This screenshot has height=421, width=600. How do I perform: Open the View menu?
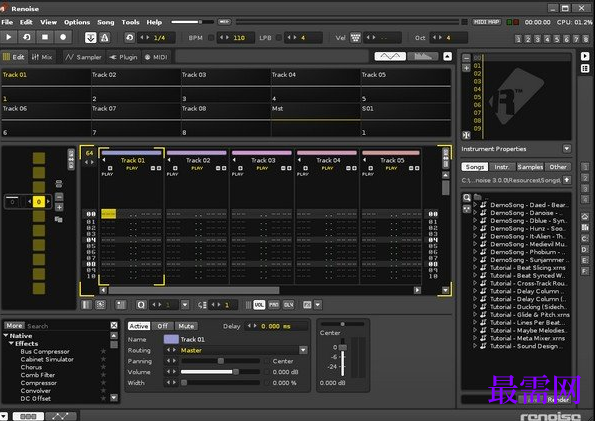click(x=49, y=22)
